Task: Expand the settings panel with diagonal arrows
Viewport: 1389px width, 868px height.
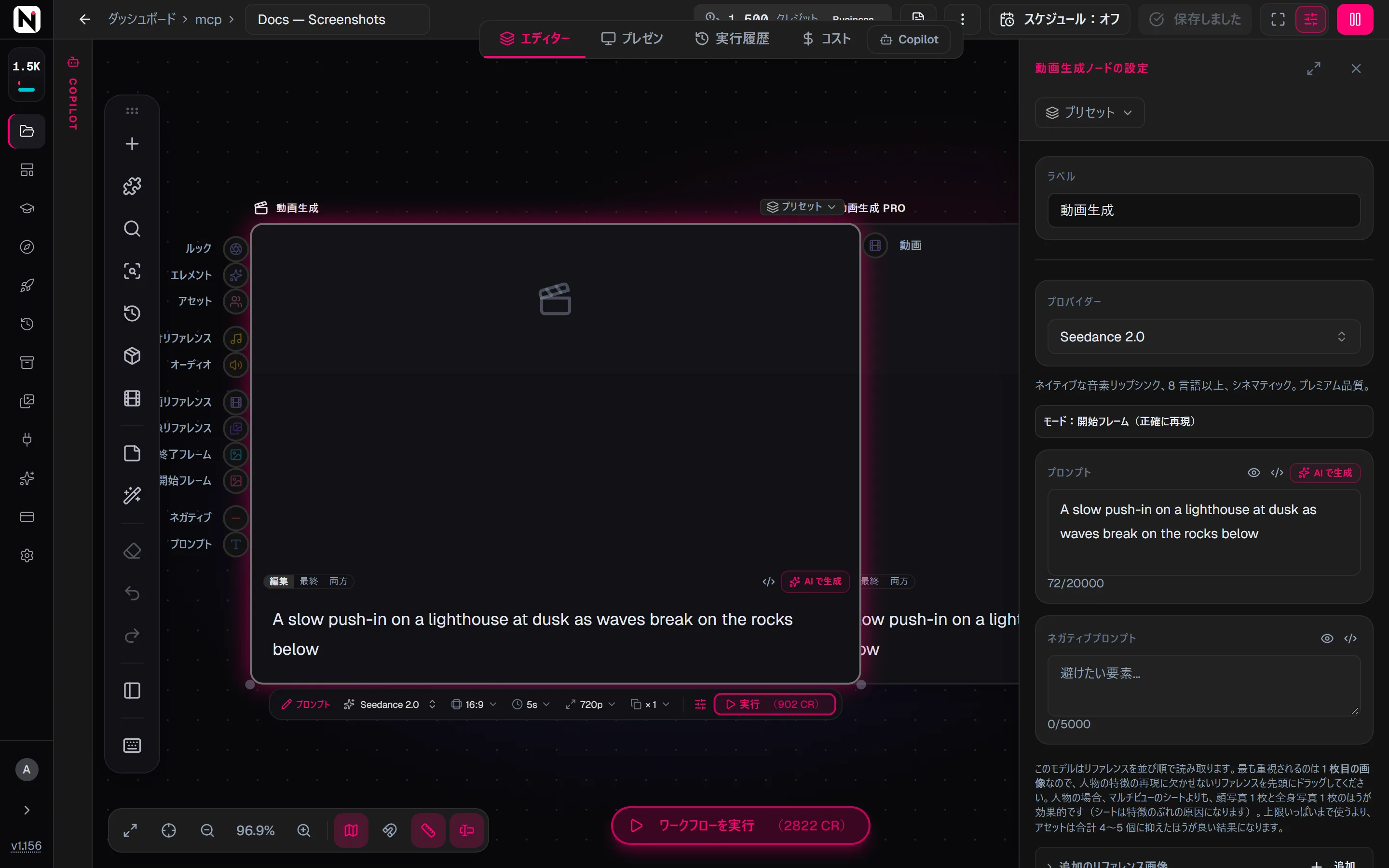Action: point(1314,68)
